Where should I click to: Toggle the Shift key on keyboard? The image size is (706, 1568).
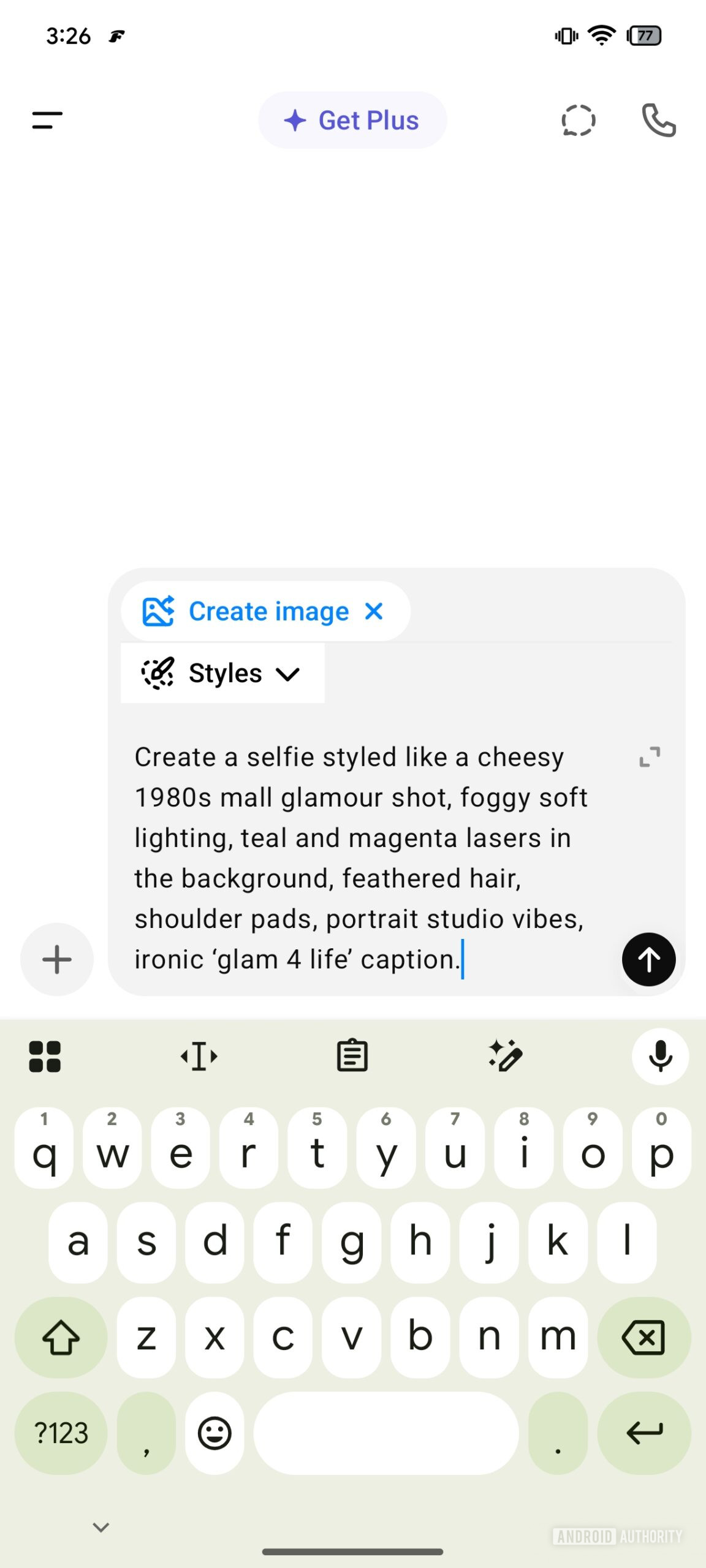(x=61, y=1337)
